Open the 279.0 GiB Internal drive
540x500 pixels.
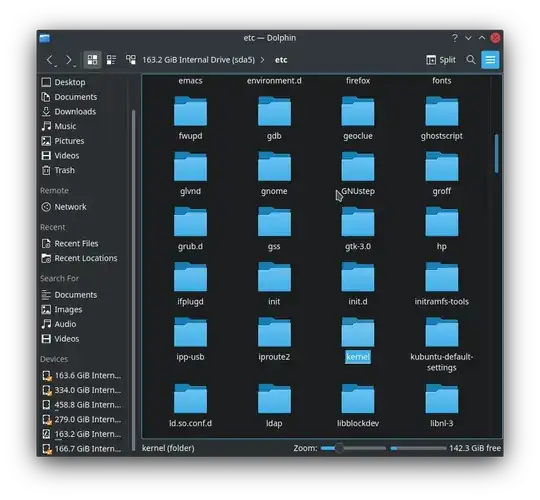(83, 419)
